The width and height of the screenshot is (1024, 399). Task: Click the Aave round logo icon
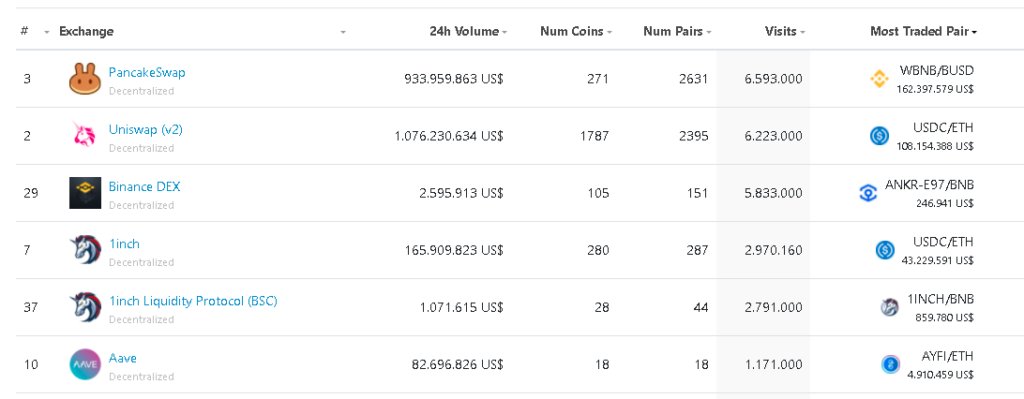tap(85, 364)
